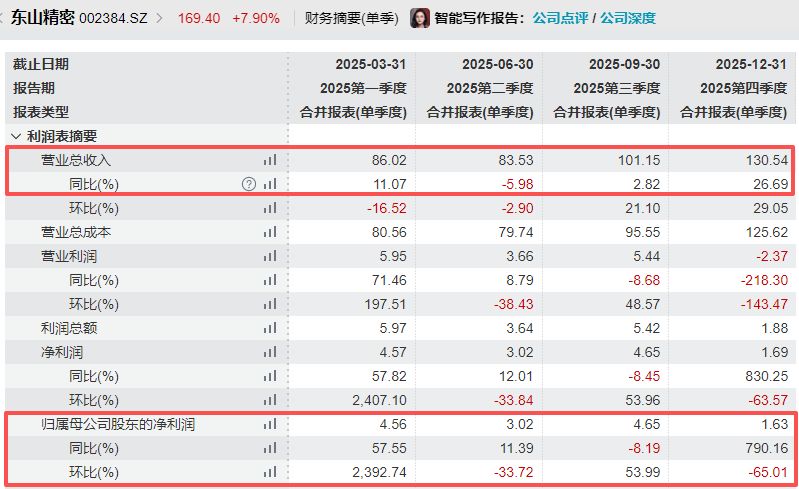This screenshot has width=799, height=489.
Task: Click the price 169.40
Action: click(199, 19)
